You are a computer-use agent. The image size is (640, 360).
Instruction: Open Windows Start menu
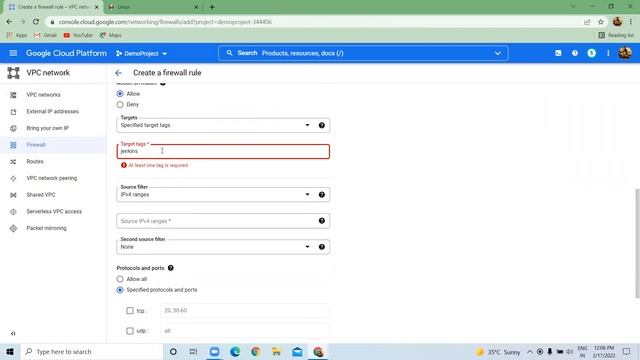click(x=10, y=351)
